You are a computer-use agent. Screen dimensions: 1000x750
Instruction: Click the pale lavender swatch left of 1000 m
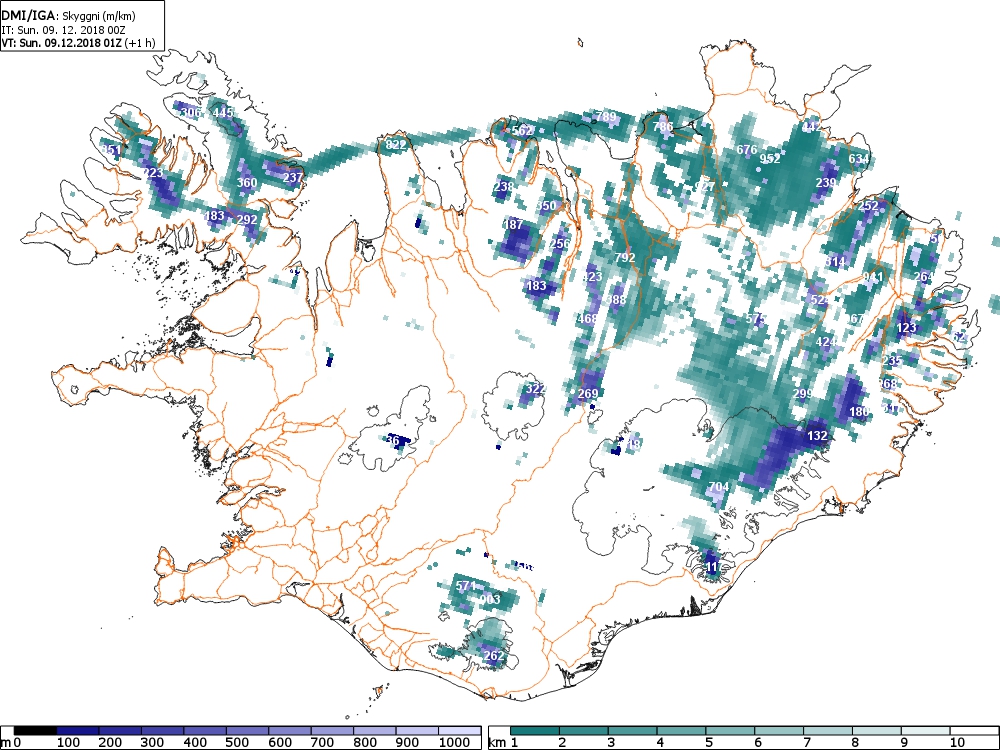tap(417, 731)
